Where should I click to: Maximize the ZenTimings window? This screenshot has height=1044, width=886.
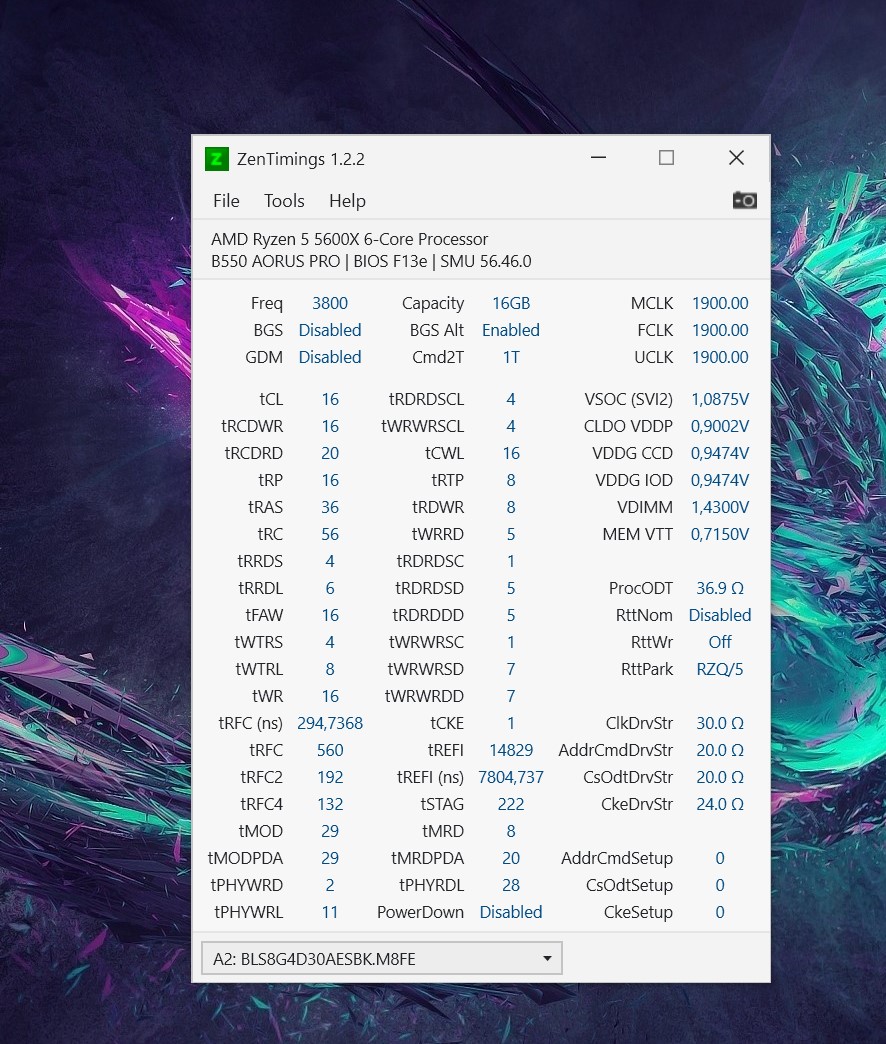click(x=666, y=158)
